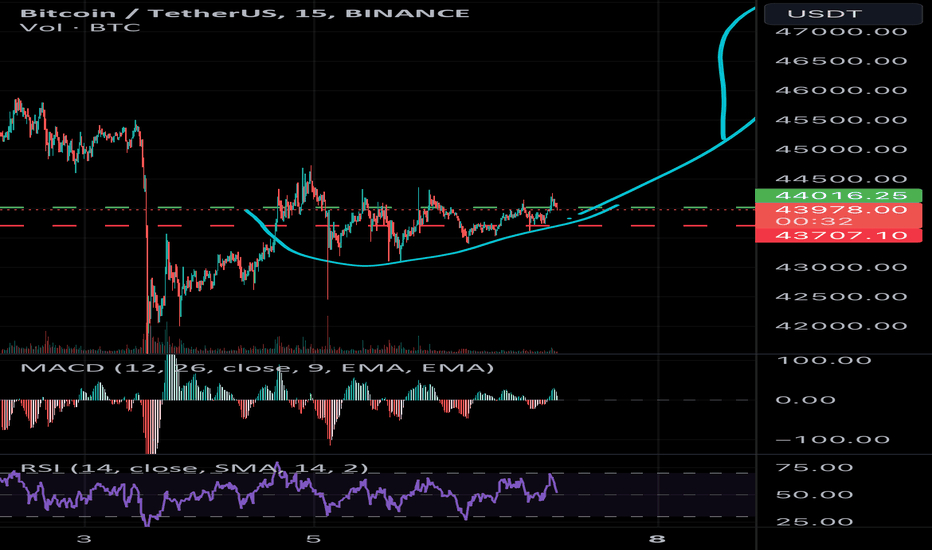Click the RSI 75.00 scale label
Screen dimensions: 932x550
(814, 467)
